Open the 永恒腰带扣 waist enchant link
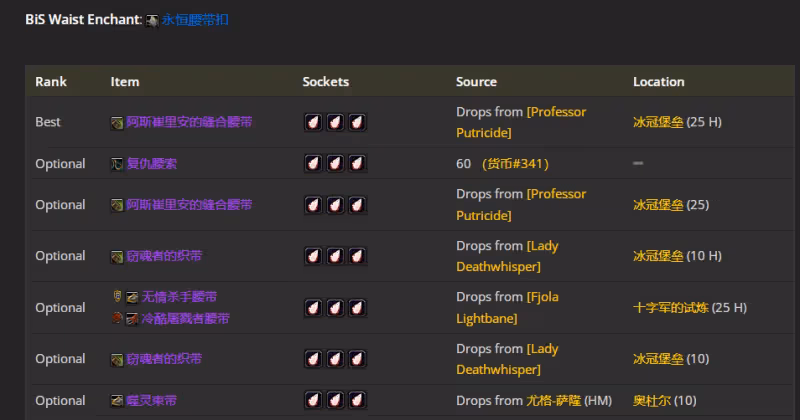The height and width of the screenshot is (420, 800). tap(194, 20)
